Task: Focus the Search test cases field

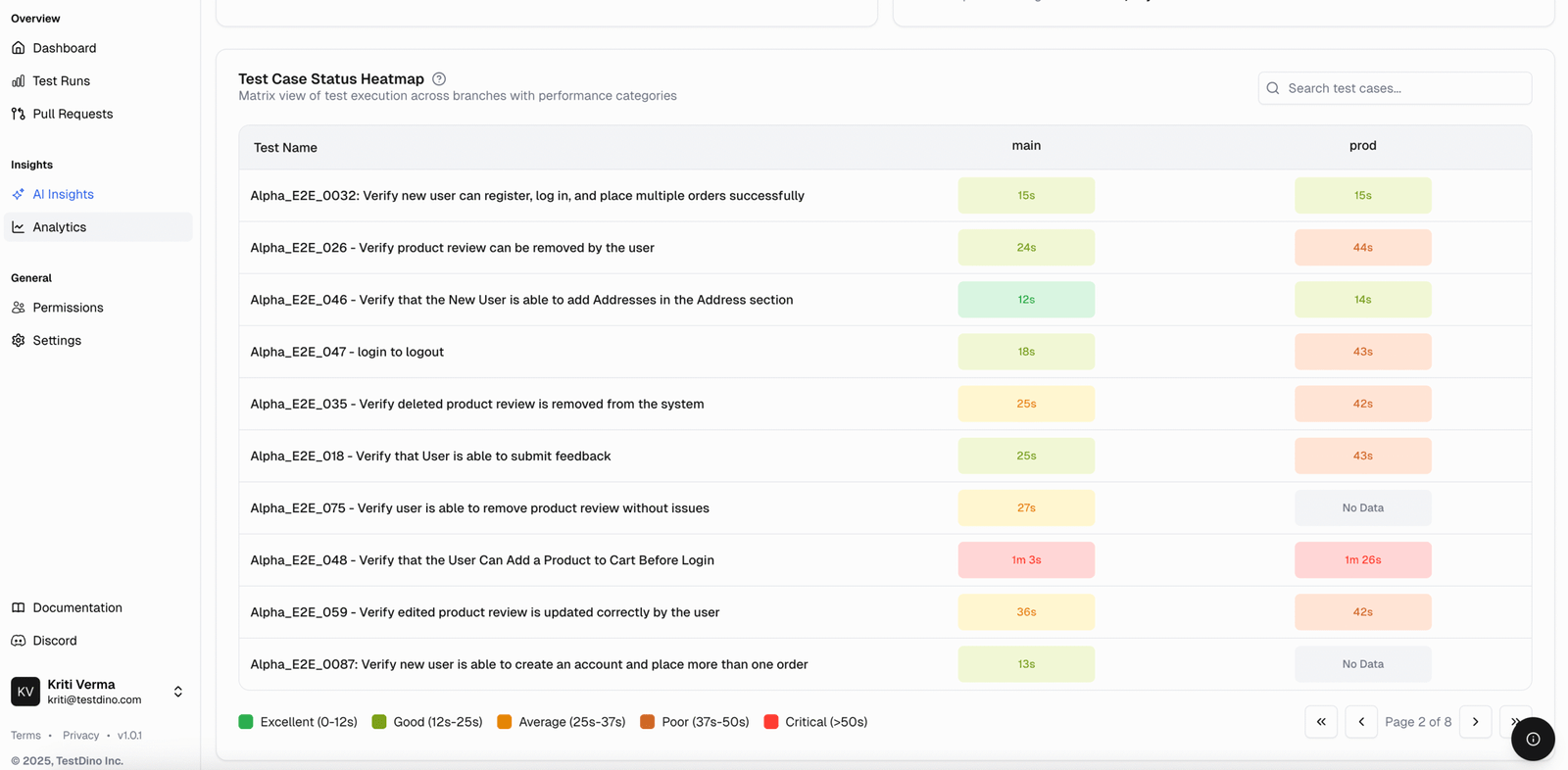Action: (x=1395, y=88)
